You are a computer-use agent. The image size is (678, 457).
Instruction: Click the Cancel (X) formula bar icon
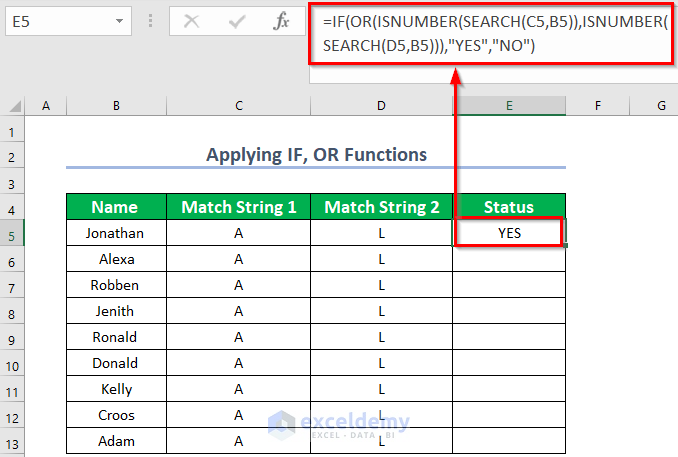tap(192, 21)
